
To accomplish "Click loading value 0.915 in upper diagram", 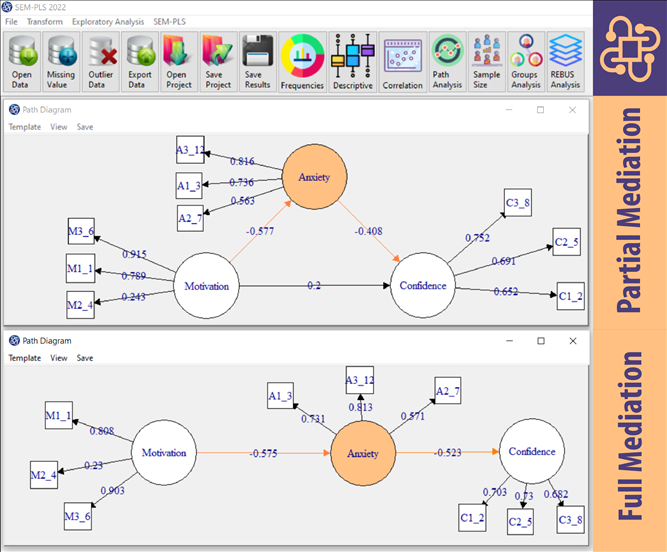I will (134, 254).
